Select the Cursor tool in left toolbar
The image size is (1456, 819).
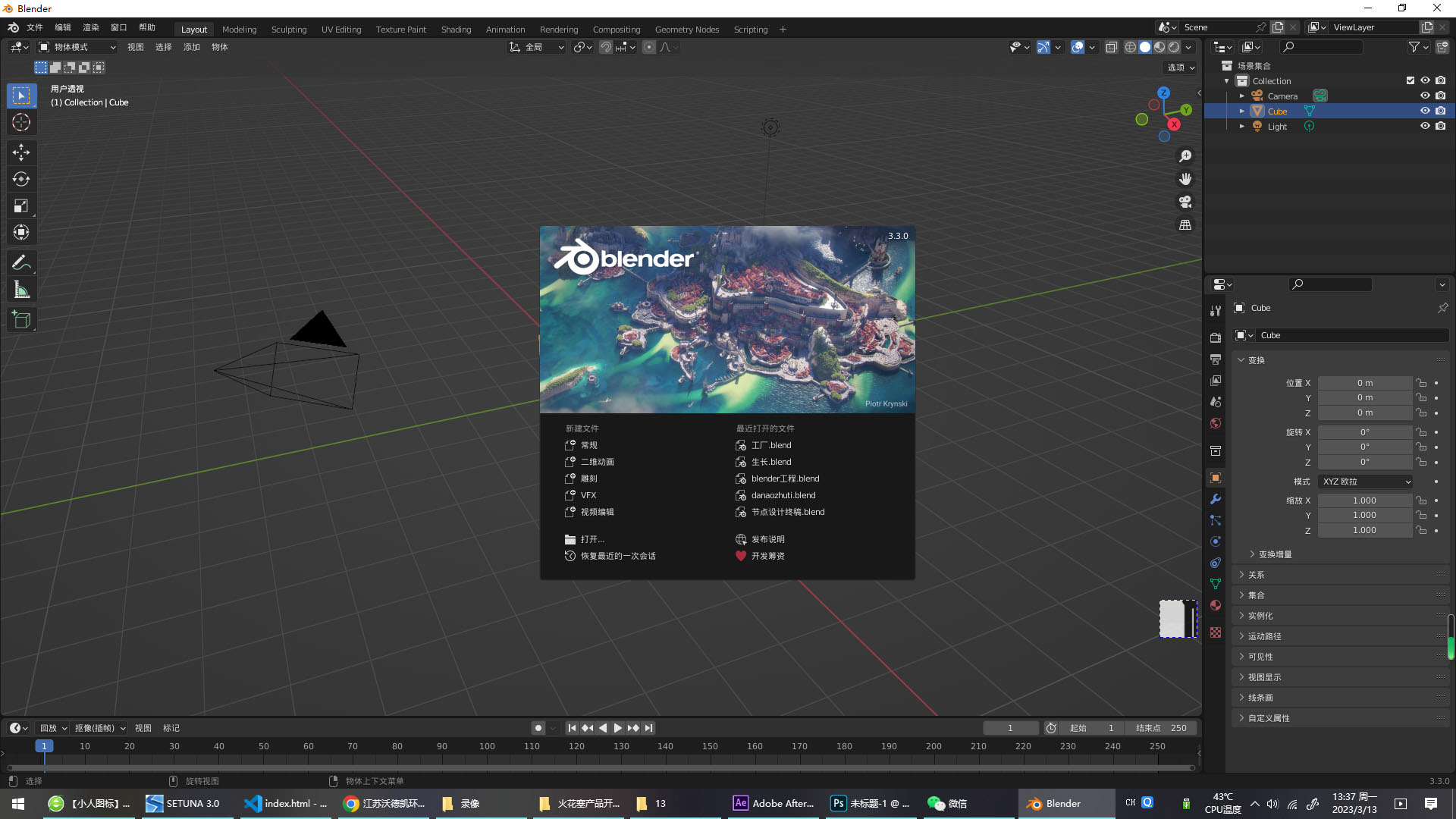(x=21, y=123)
